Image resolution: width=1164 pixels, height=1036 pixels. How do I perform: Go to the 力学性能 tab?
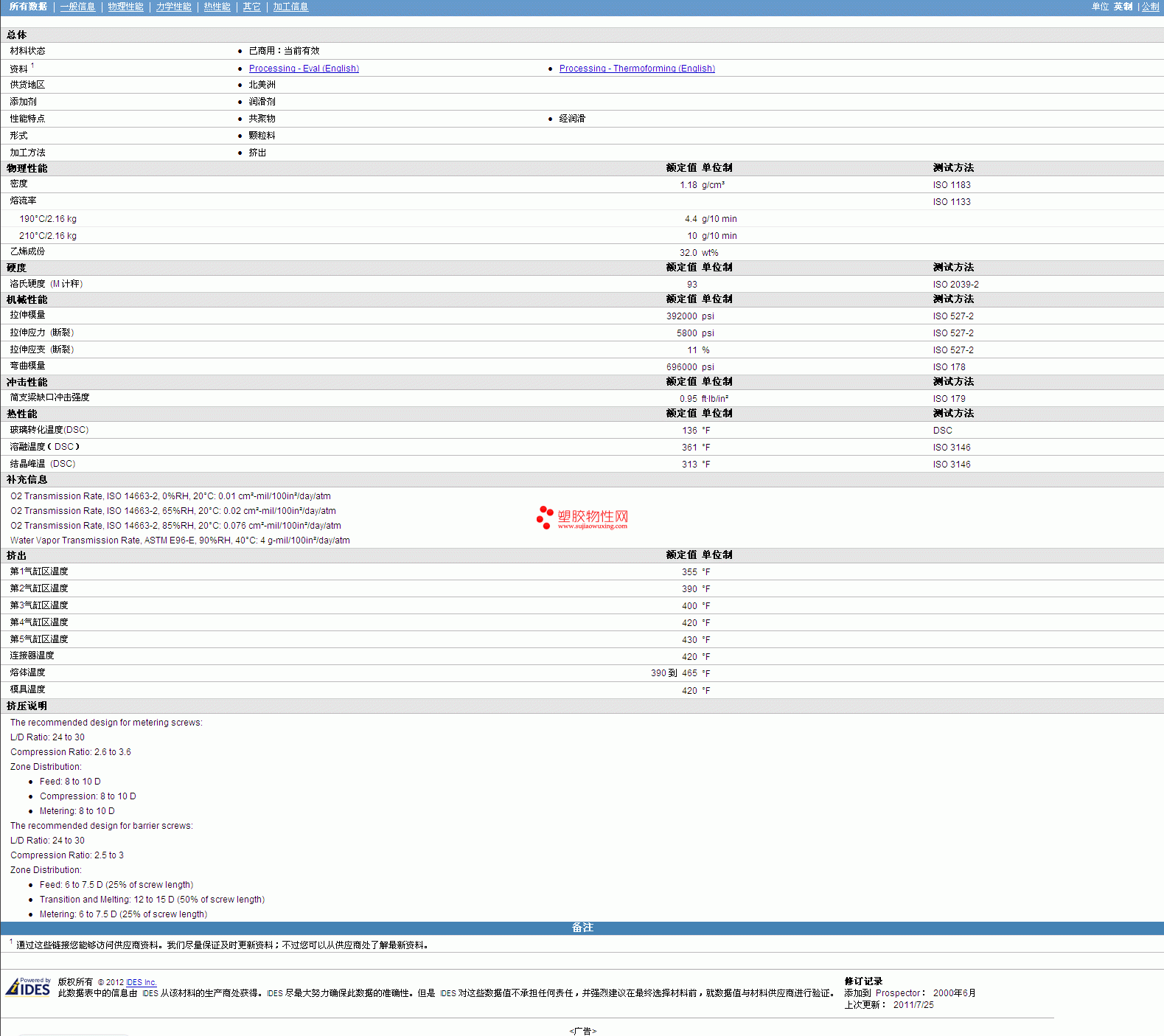(x=173, y=7)
